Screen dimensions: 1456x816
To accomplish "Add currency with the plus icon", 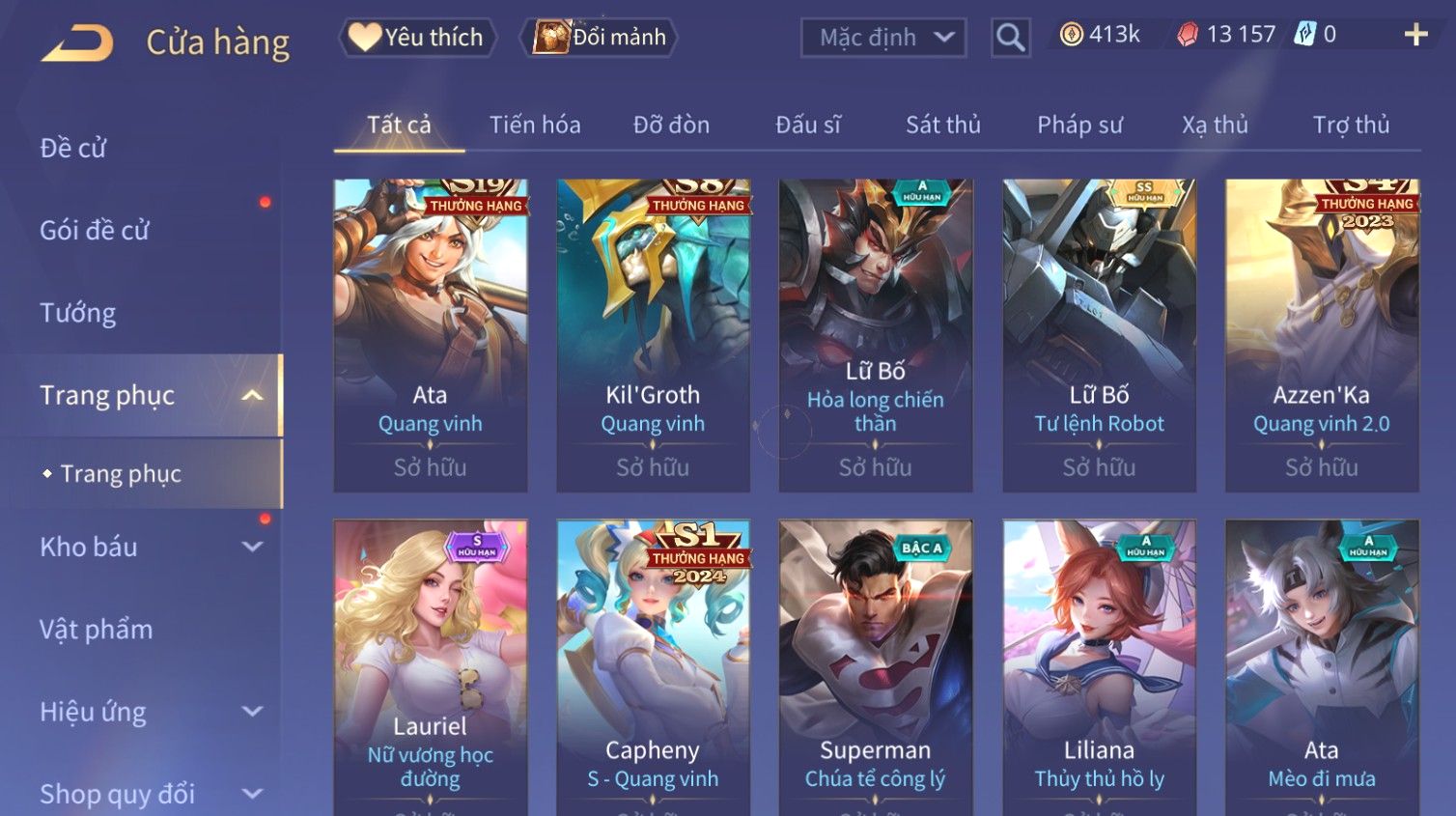I will 1415,35.
